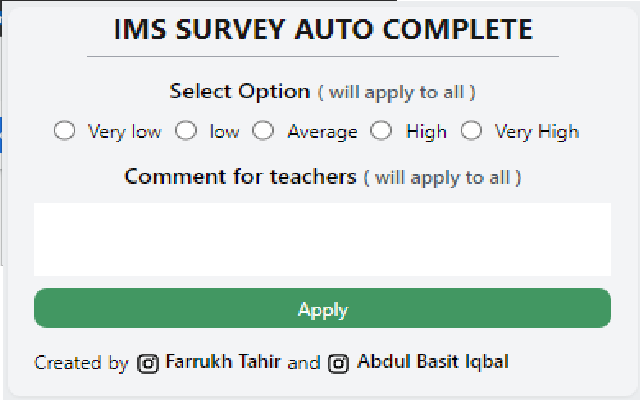Click the "Average" option label text

coord(322,132)
